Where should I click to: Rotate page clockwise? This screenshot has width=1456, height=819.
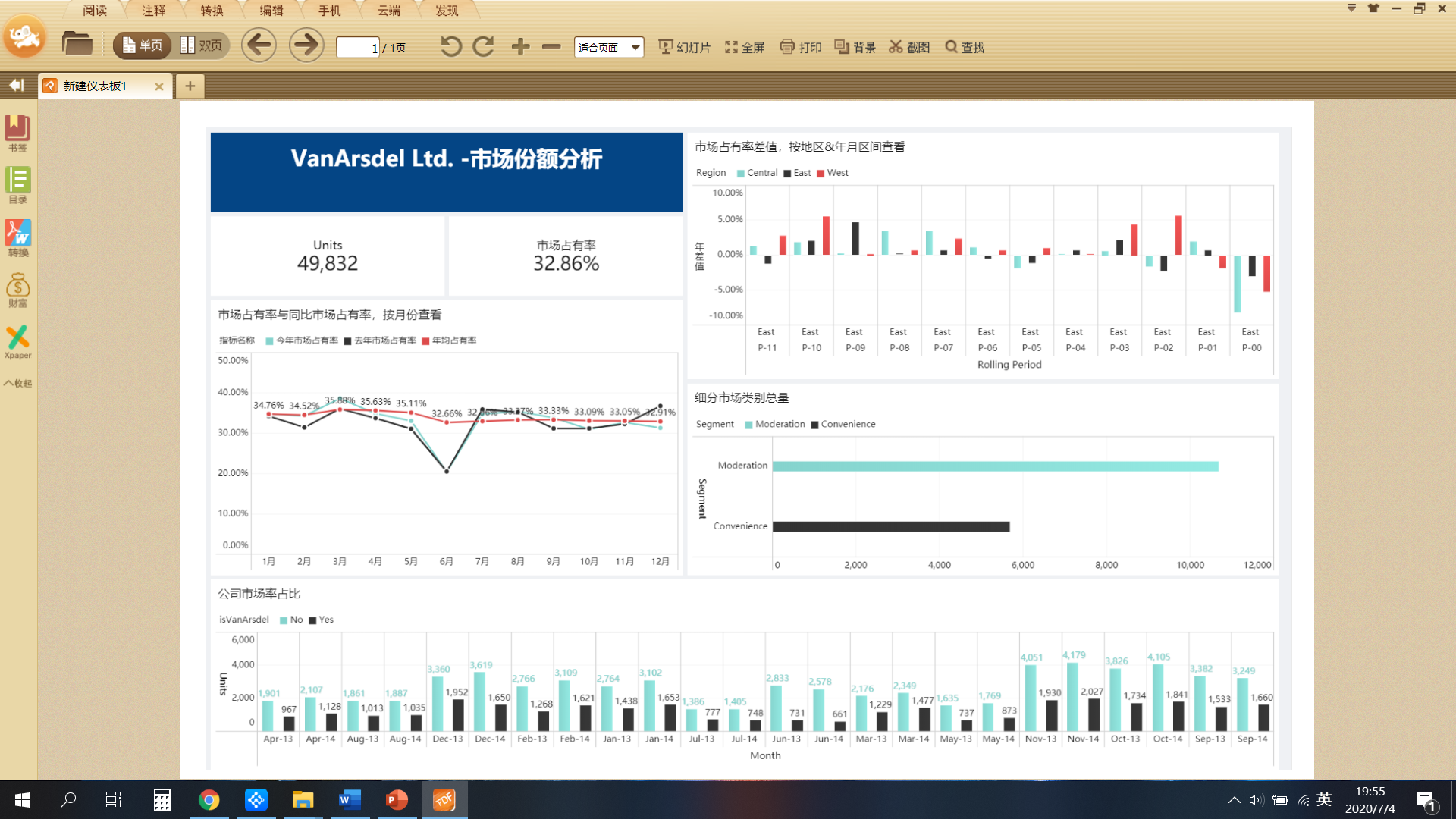pos(483,47)
